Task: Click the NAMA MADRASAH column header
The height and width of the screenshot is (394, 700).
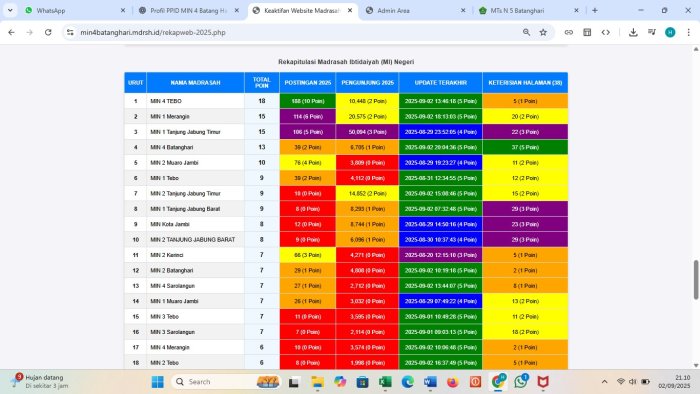Action: [x=195, y=83]
